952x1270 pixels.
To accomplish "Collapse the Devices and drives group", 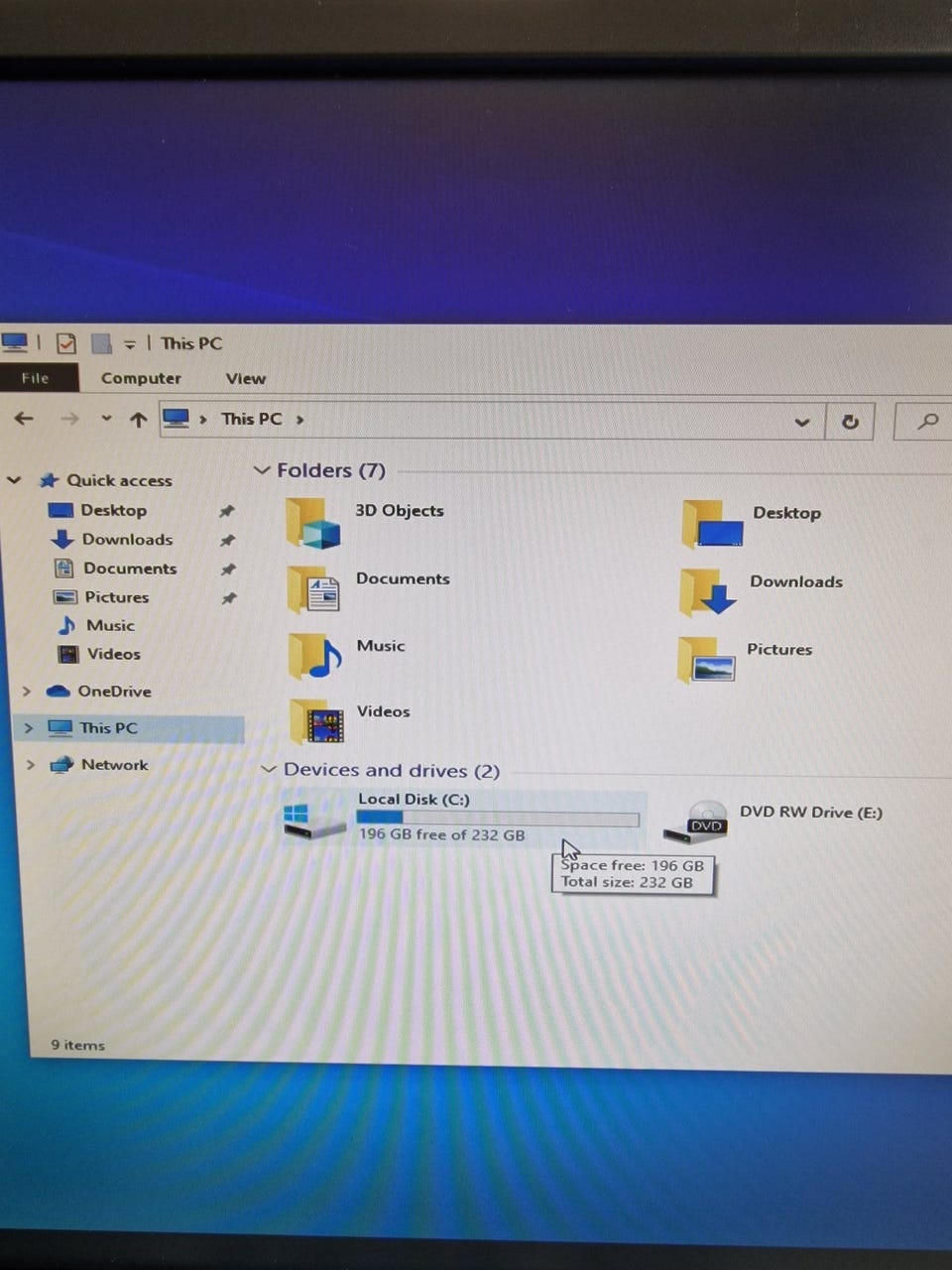I will pyautogui.click(x=268, y=769).
